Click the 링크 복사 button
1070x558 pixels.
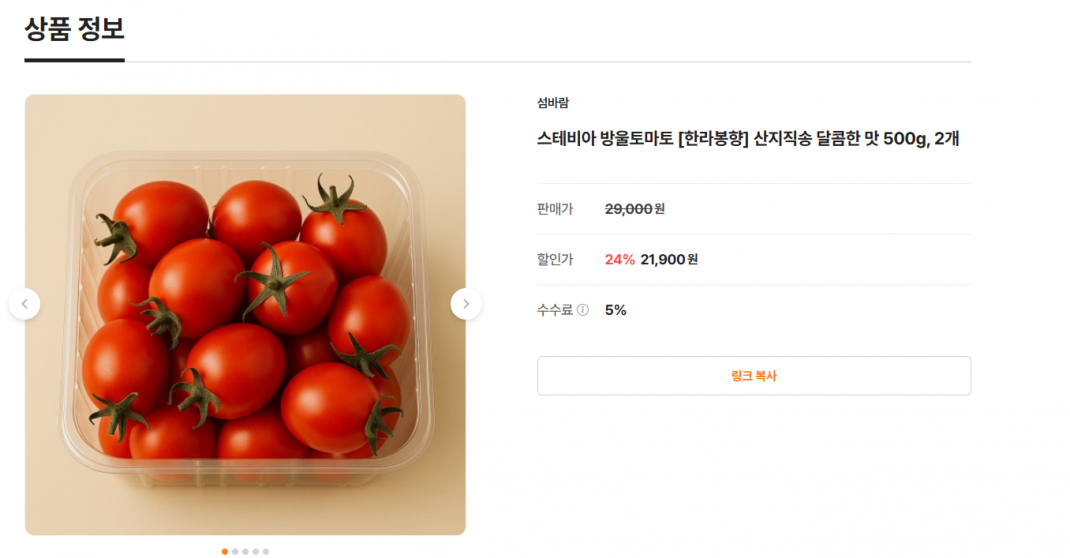pos(753,376)
